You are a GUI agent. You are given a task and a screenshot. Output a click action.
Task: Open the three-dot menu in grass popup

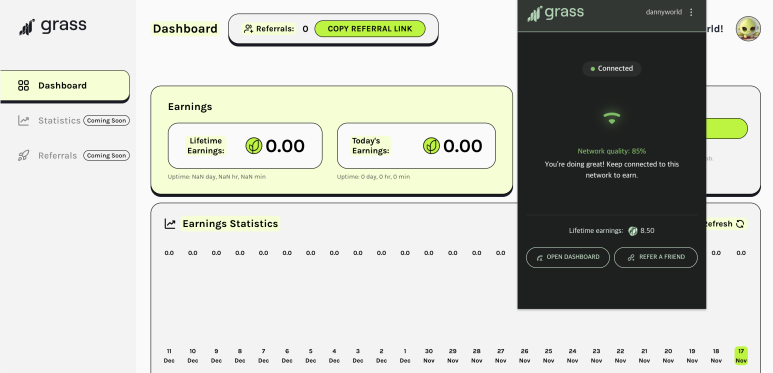(x=691, y=12)
